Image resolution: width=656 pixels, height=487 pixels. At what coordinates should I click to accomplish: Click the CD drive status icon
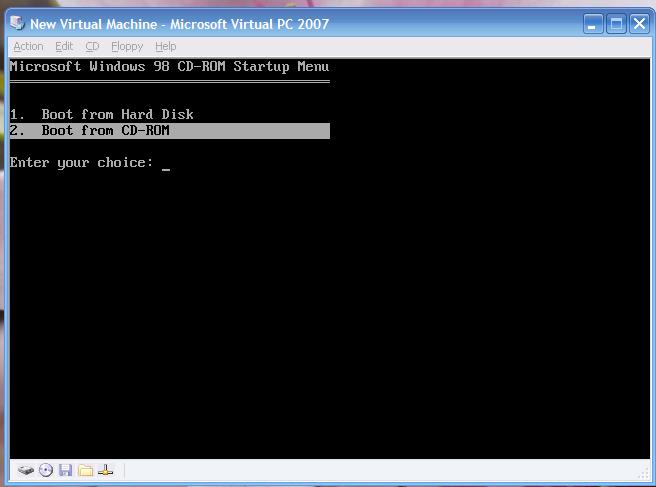tap(46, 470)
